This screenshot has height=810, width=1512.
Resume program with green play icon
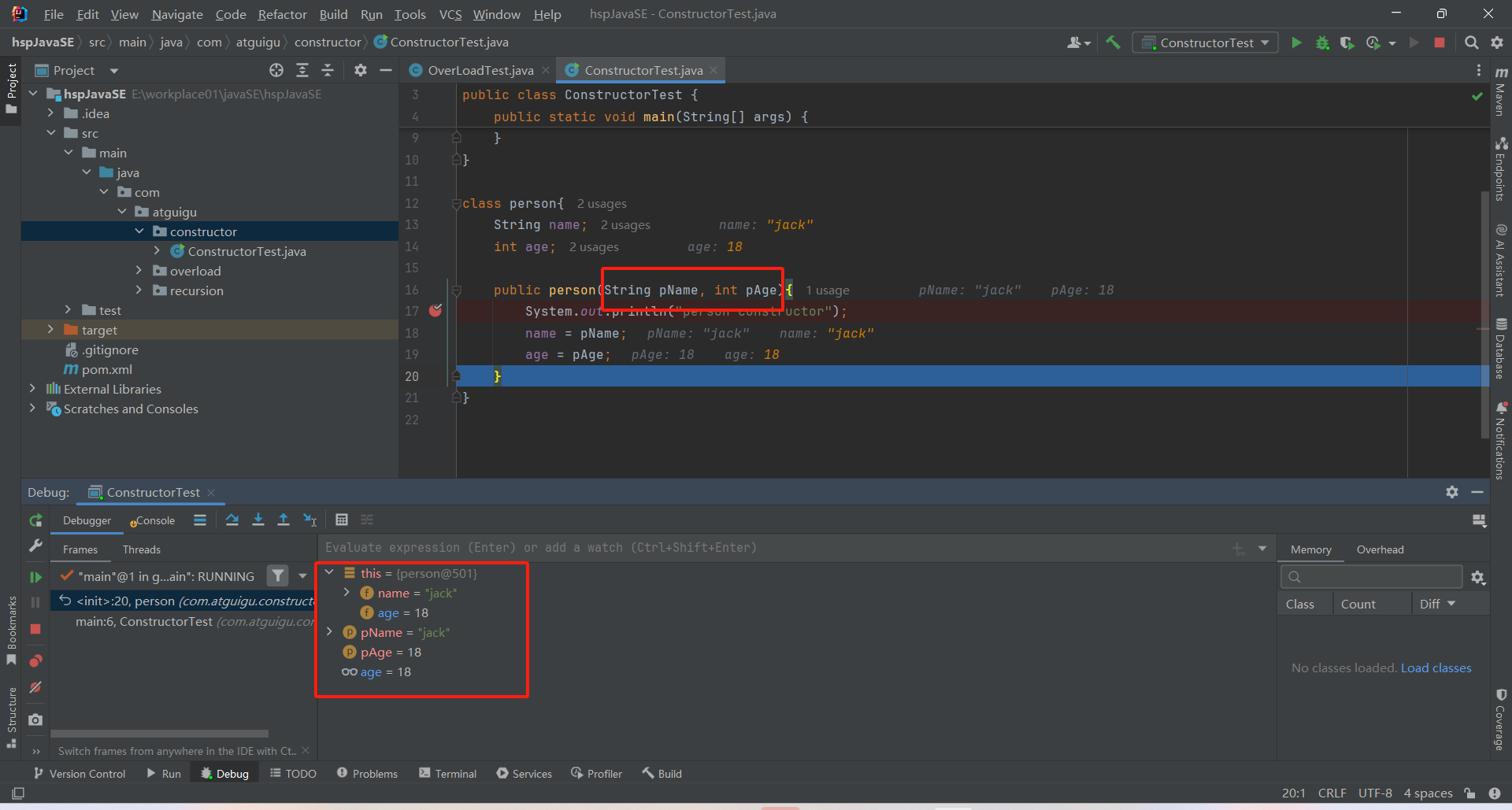point(35,577)
